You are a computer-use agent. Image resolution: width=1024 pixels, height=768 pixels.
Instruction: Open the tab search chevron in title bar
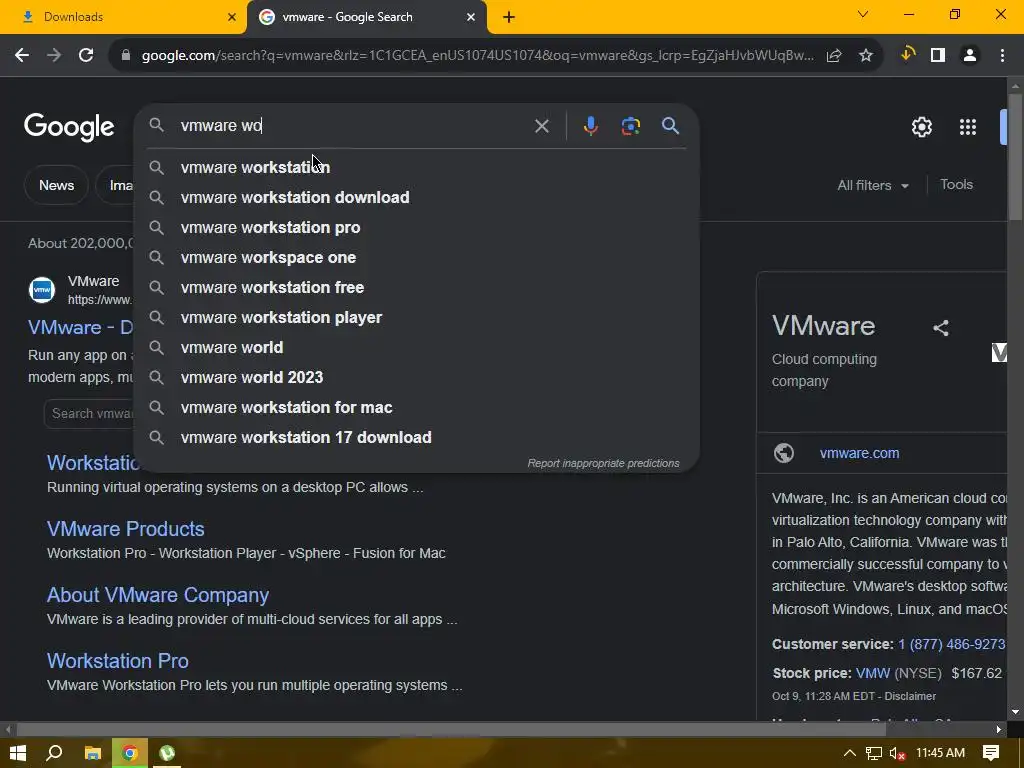(863, 14)
